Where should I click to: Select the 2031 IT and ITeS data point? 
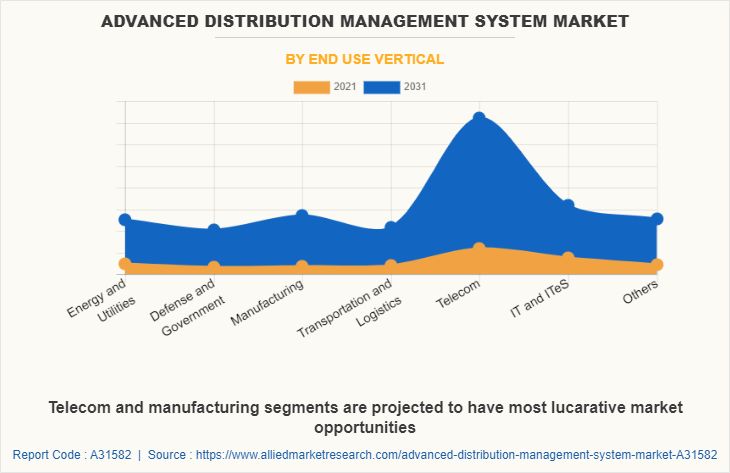[568, 205]
